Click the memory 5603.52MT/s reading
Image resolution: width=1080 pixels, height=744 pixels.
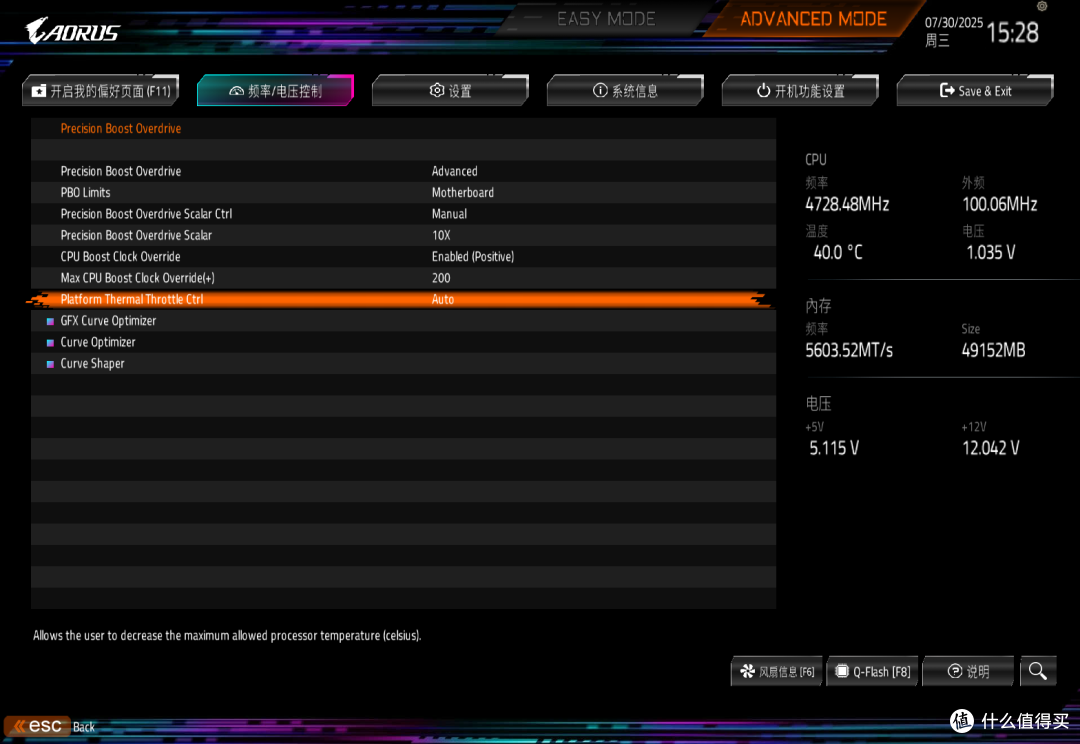click(x=849, y=350)
